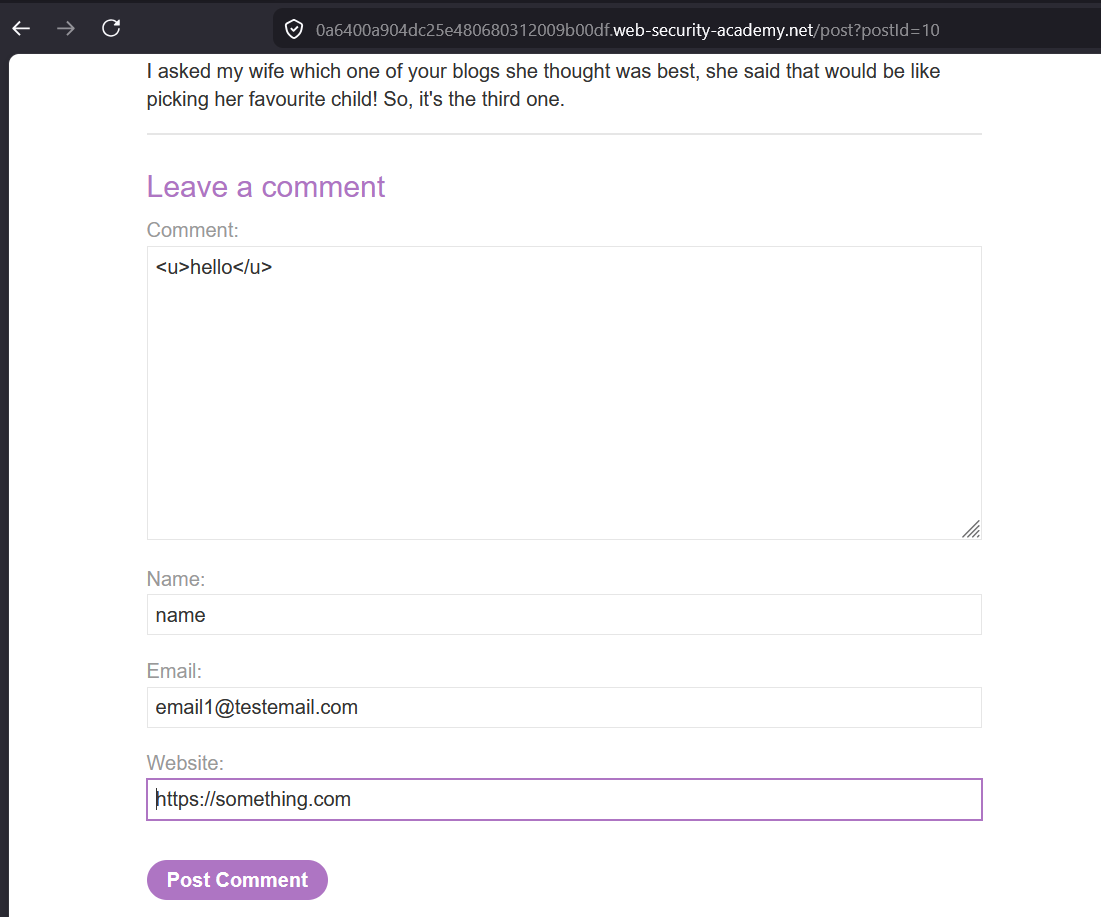The height and width of the screenshot is (917, 1101).
Task: Click the "Comment:" field label
Action: [192, 230]
